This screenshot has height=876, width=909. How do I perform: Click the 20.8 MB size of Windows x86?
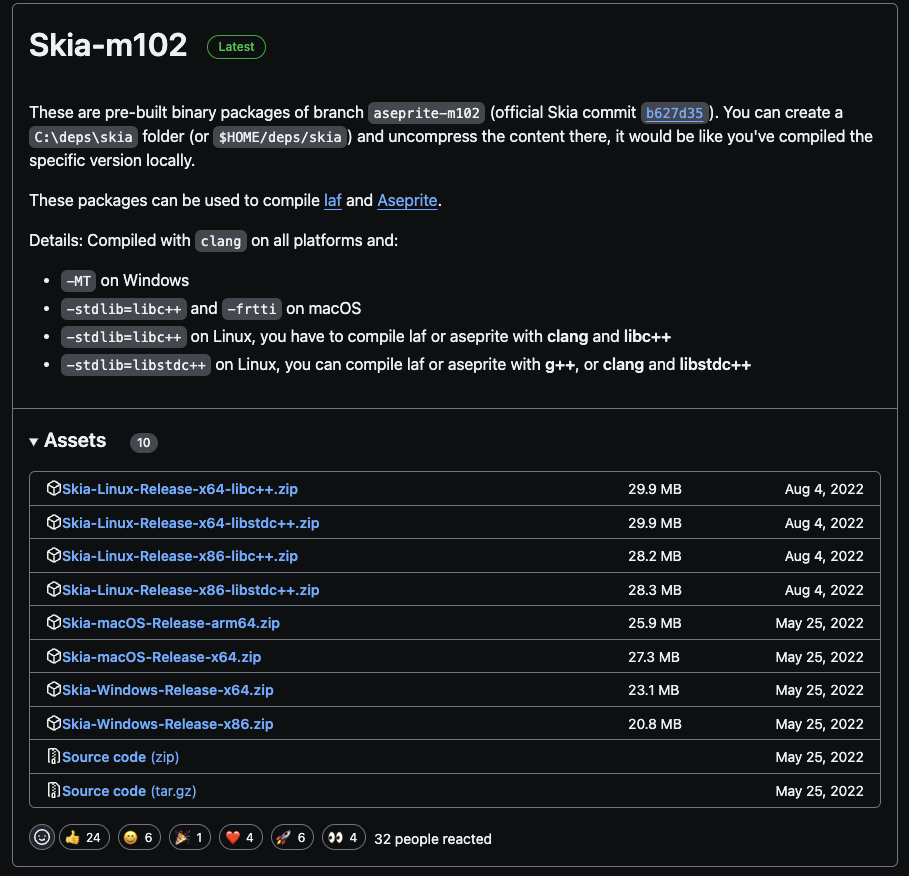[655, 724]
